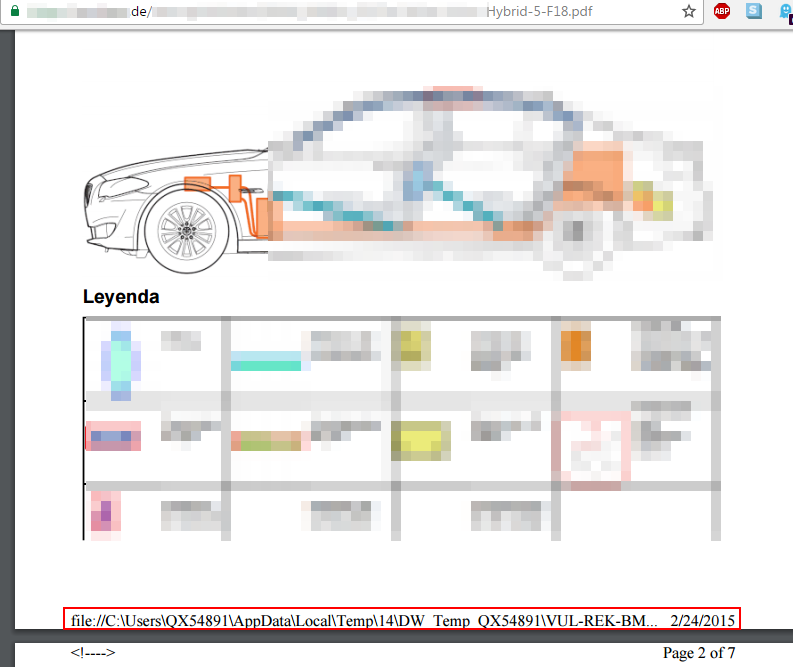The image size is (793, 667).
Task: Select the cyan symbol in legend's first row
Action: tap(121, 361)
